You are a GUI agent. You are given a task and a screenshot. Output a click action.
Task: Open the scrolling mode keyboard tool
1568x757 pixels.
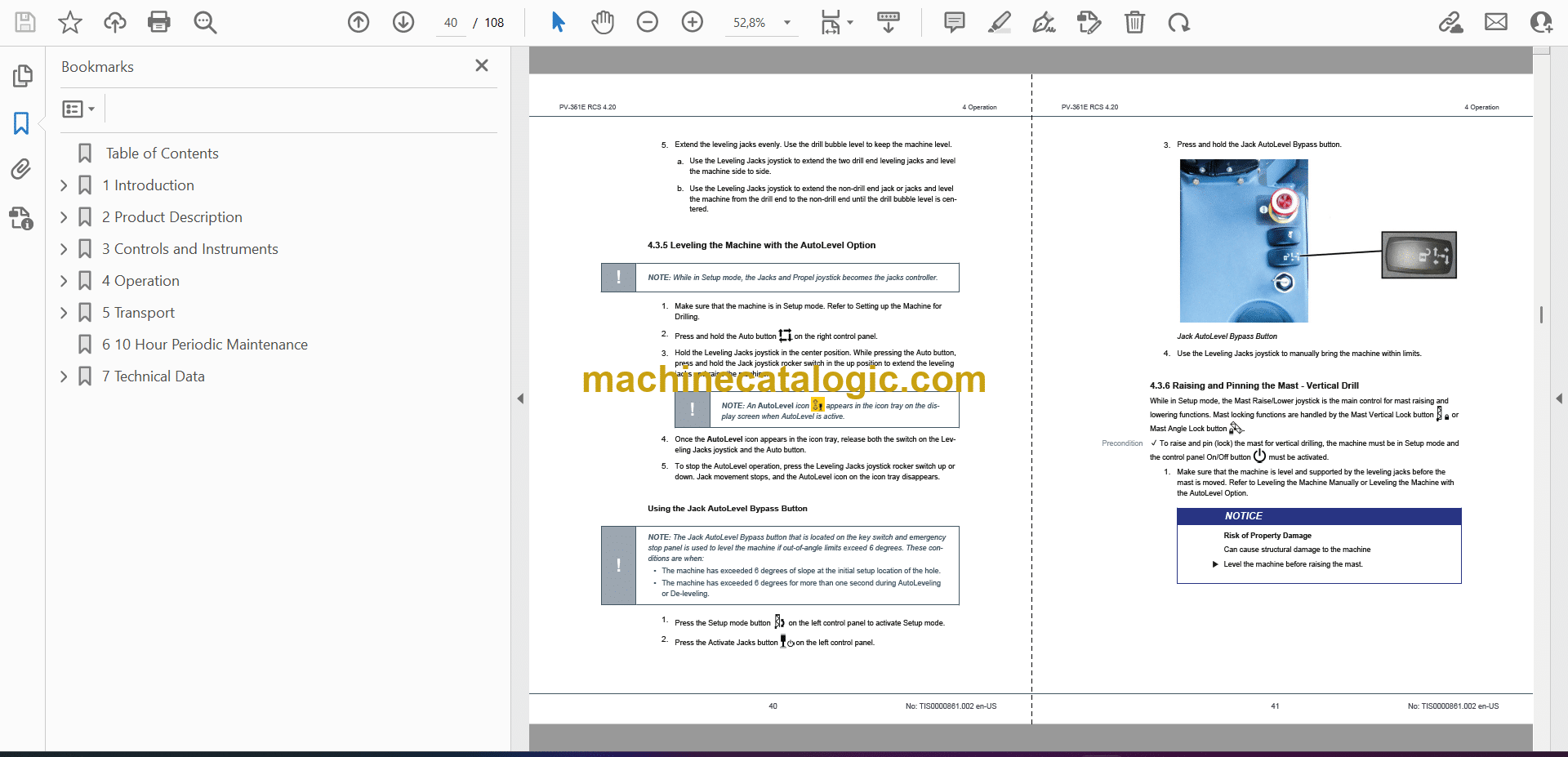pos(889,22)
